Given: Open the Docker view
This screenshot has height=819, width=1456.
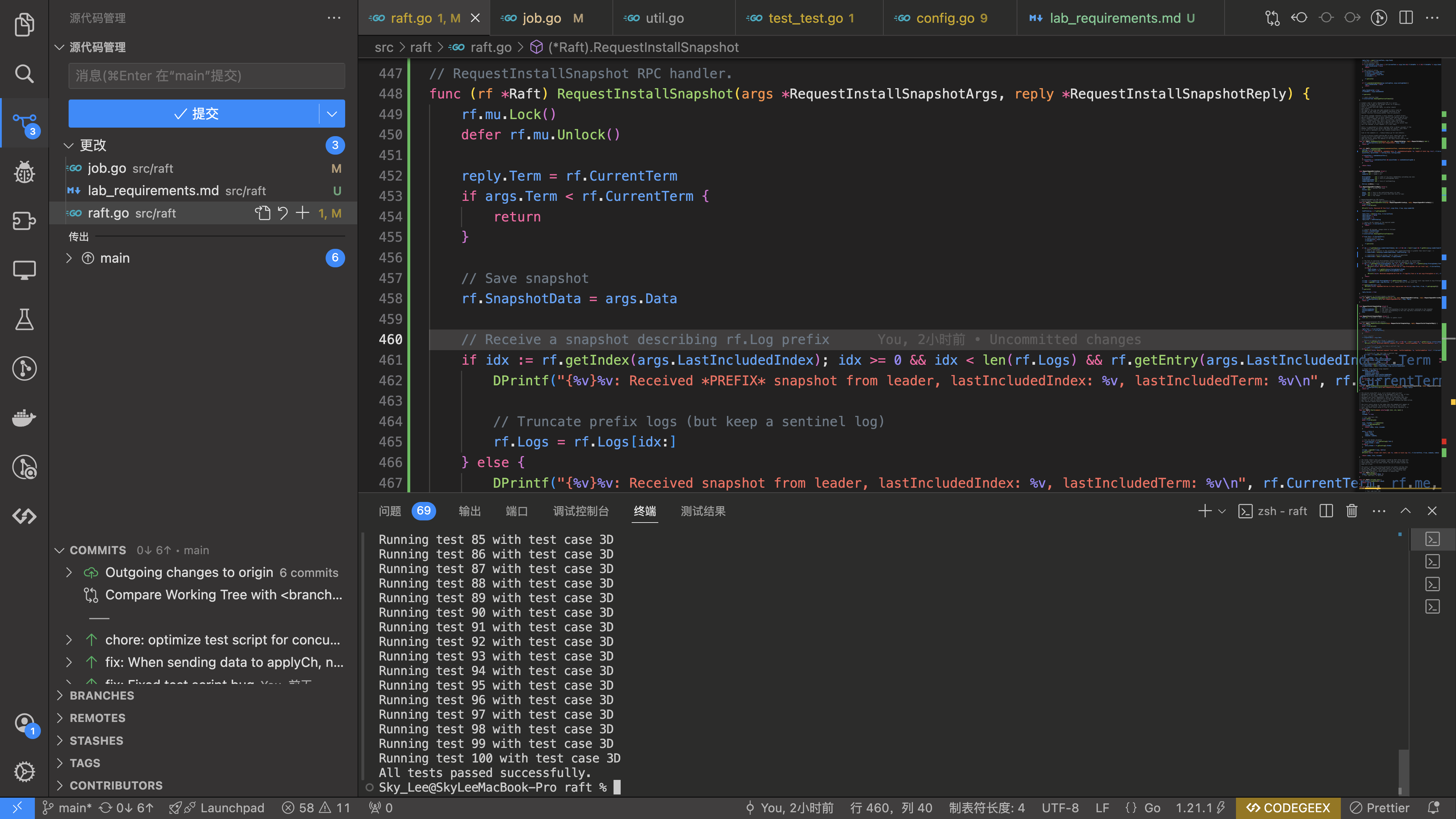Looking at the screenshot, I should click(x=24, y=418).
